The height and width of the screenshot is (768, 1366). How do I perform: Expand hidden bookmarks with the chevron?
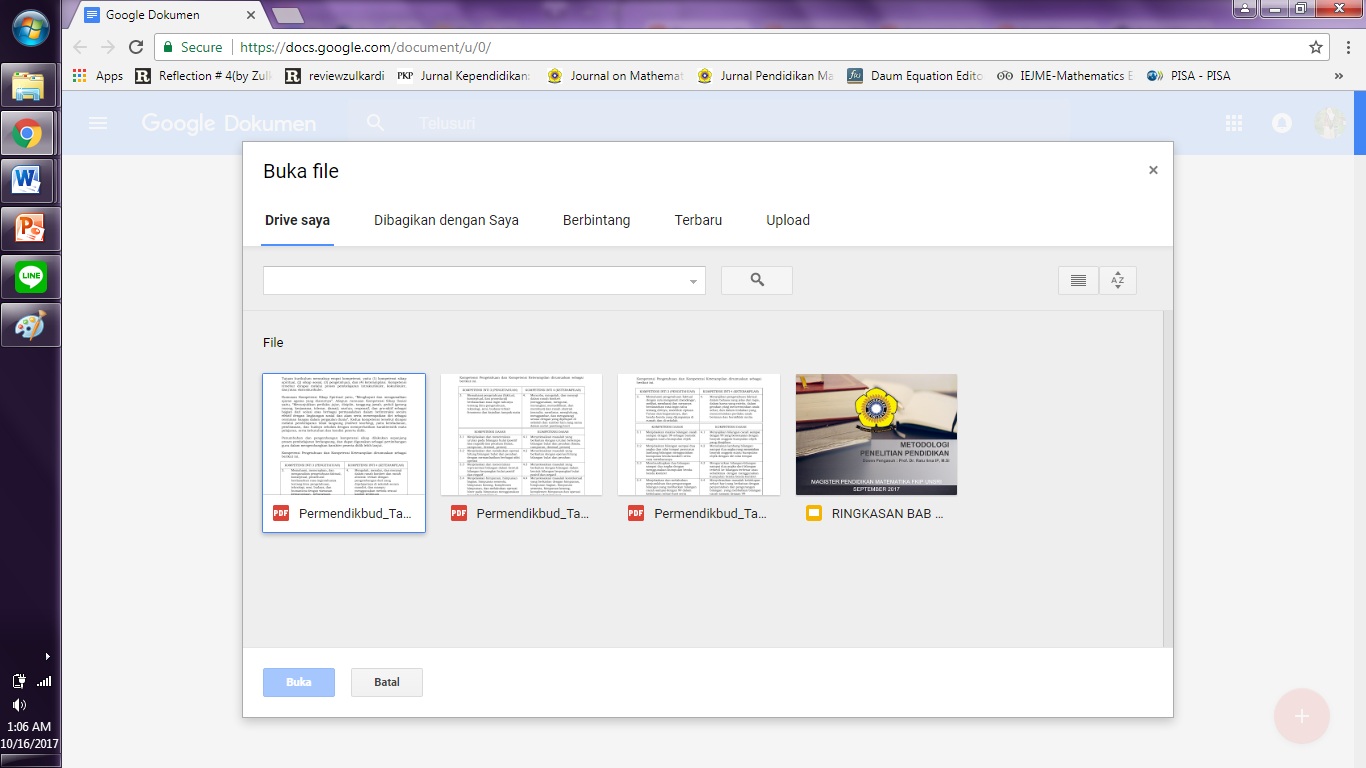(x=1339, y=75)
